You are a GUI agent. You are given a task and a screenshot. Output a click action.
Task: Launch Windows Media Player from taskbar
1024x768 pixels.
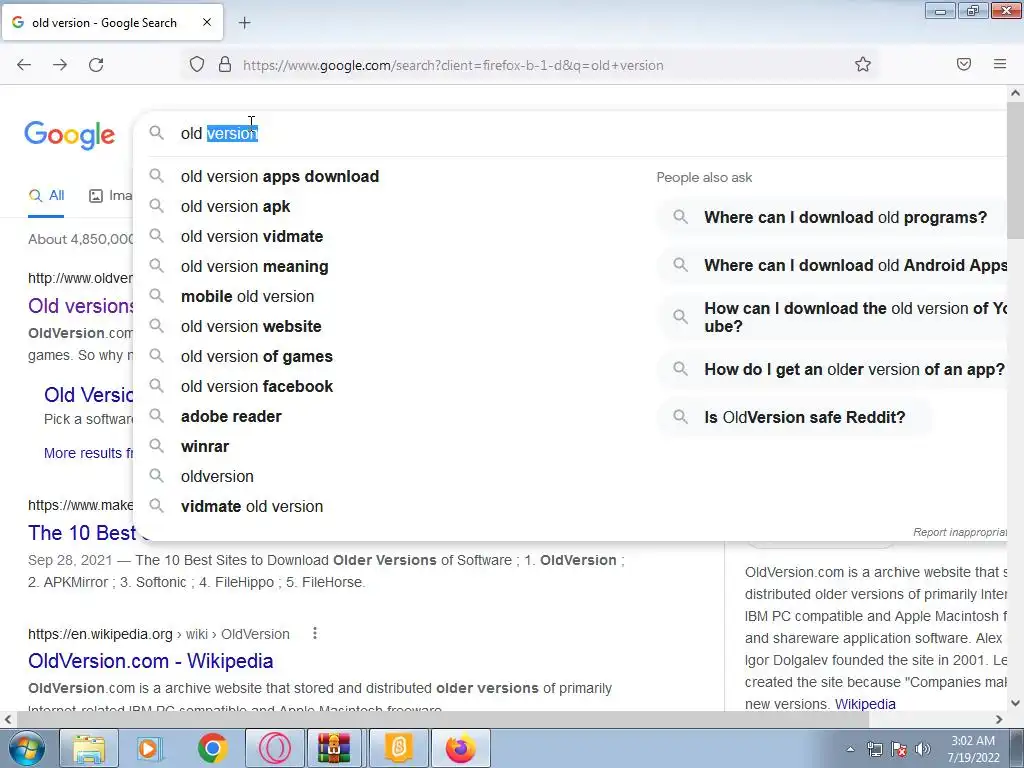click(150, 748)
